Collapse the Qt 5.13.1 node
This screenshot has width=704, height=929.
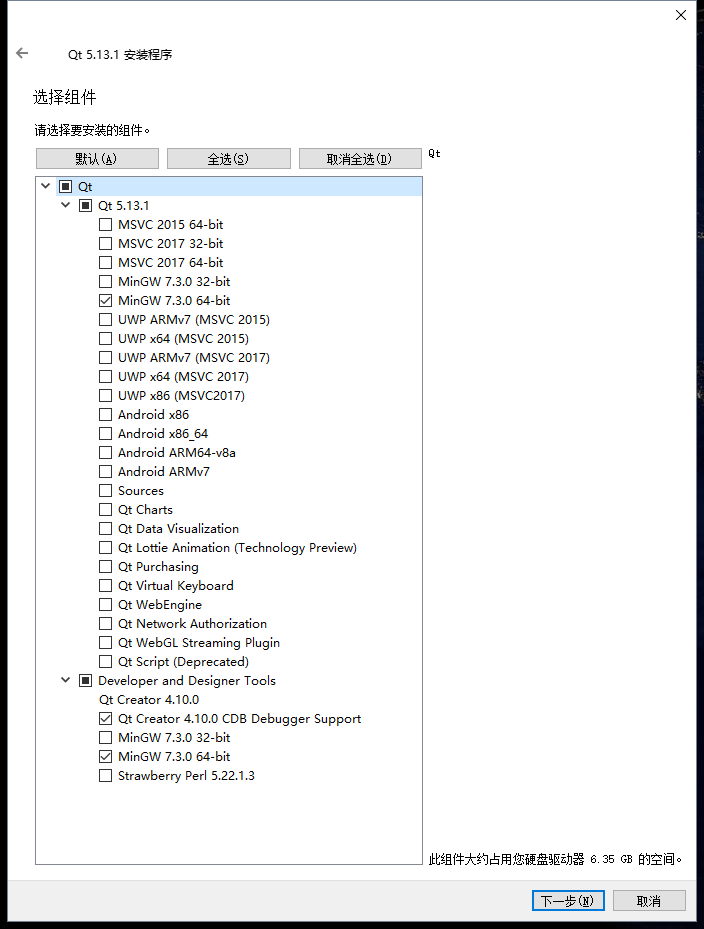click(x=66, y=205)
